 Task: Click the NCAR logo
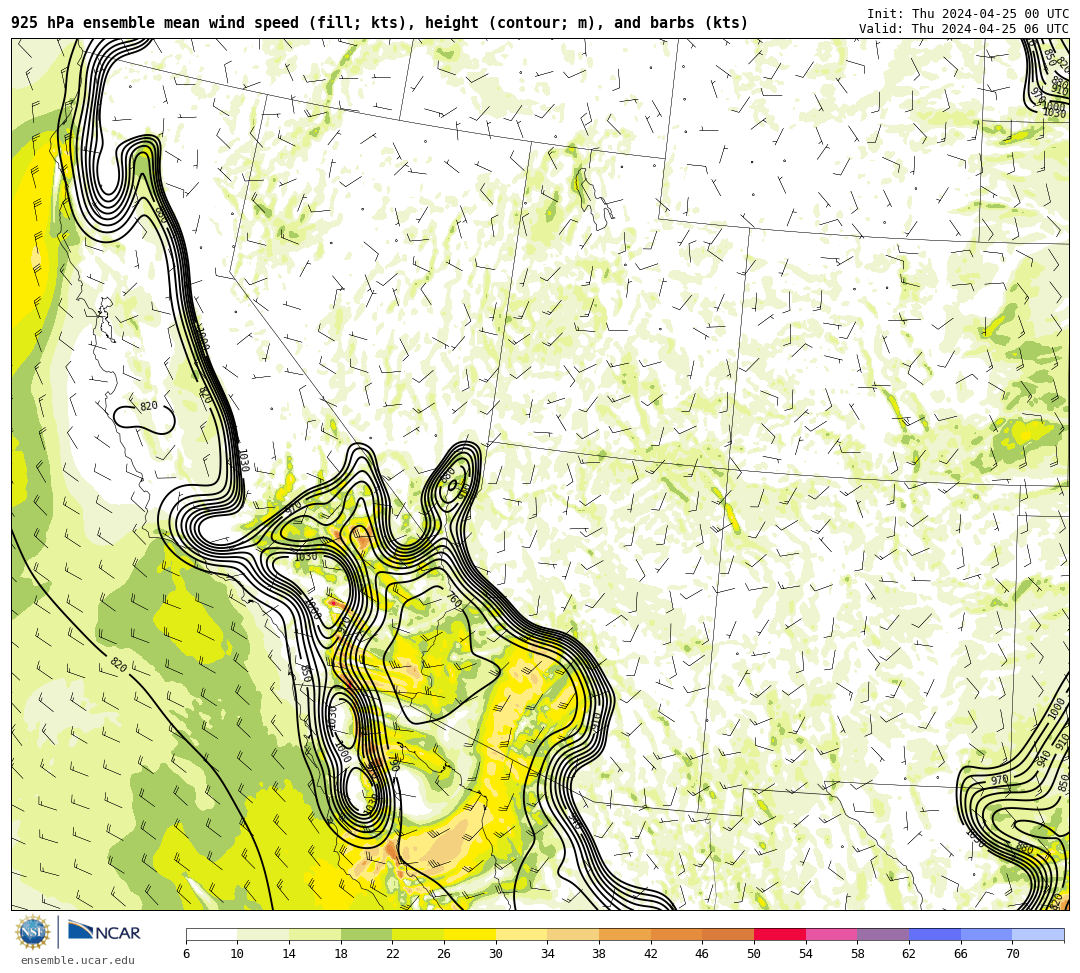pos(105,933)
